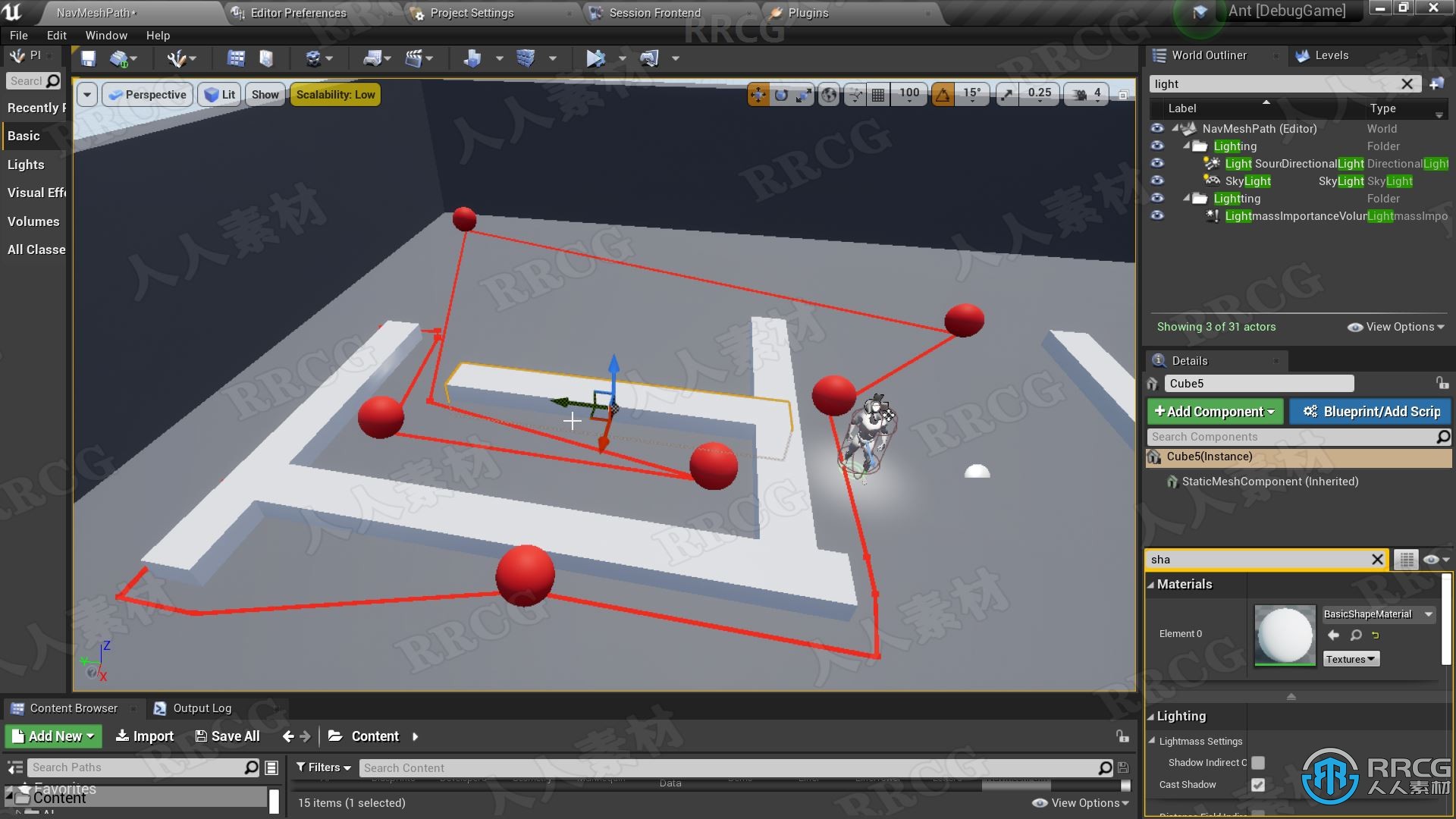1456x819 pixels.
Task: Toggle Cast Shadow checkbox
Action: click(1258, 784)
